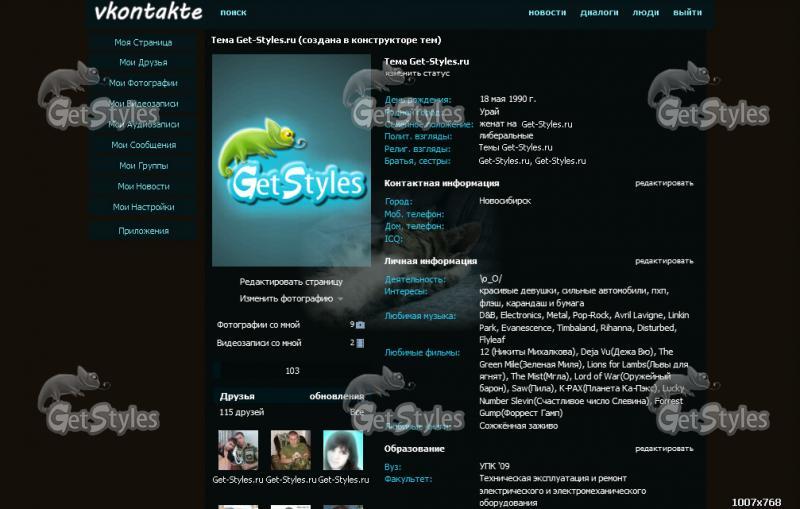800x509 pixels.
Task: Click редактировать next to Образование
Action: click(x=663, y=449)
